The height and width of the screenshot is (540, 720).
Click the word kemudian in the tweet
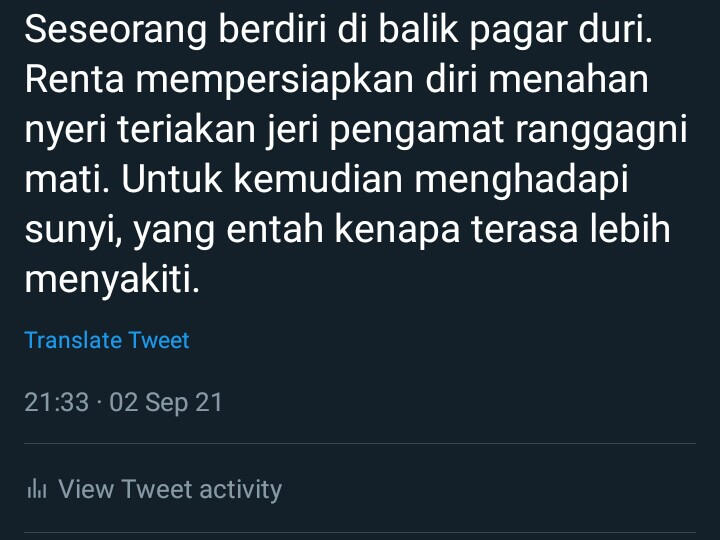pos(318,179)
